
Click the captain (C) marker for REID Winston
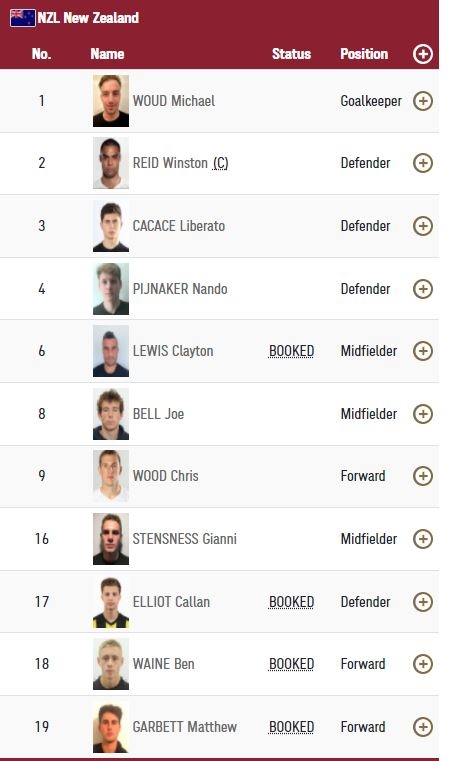220,163
